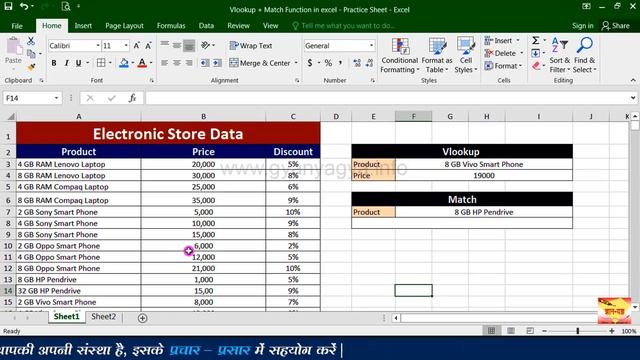Open Cell Styles gallery
640x360 pixels.
coord(466,55)
